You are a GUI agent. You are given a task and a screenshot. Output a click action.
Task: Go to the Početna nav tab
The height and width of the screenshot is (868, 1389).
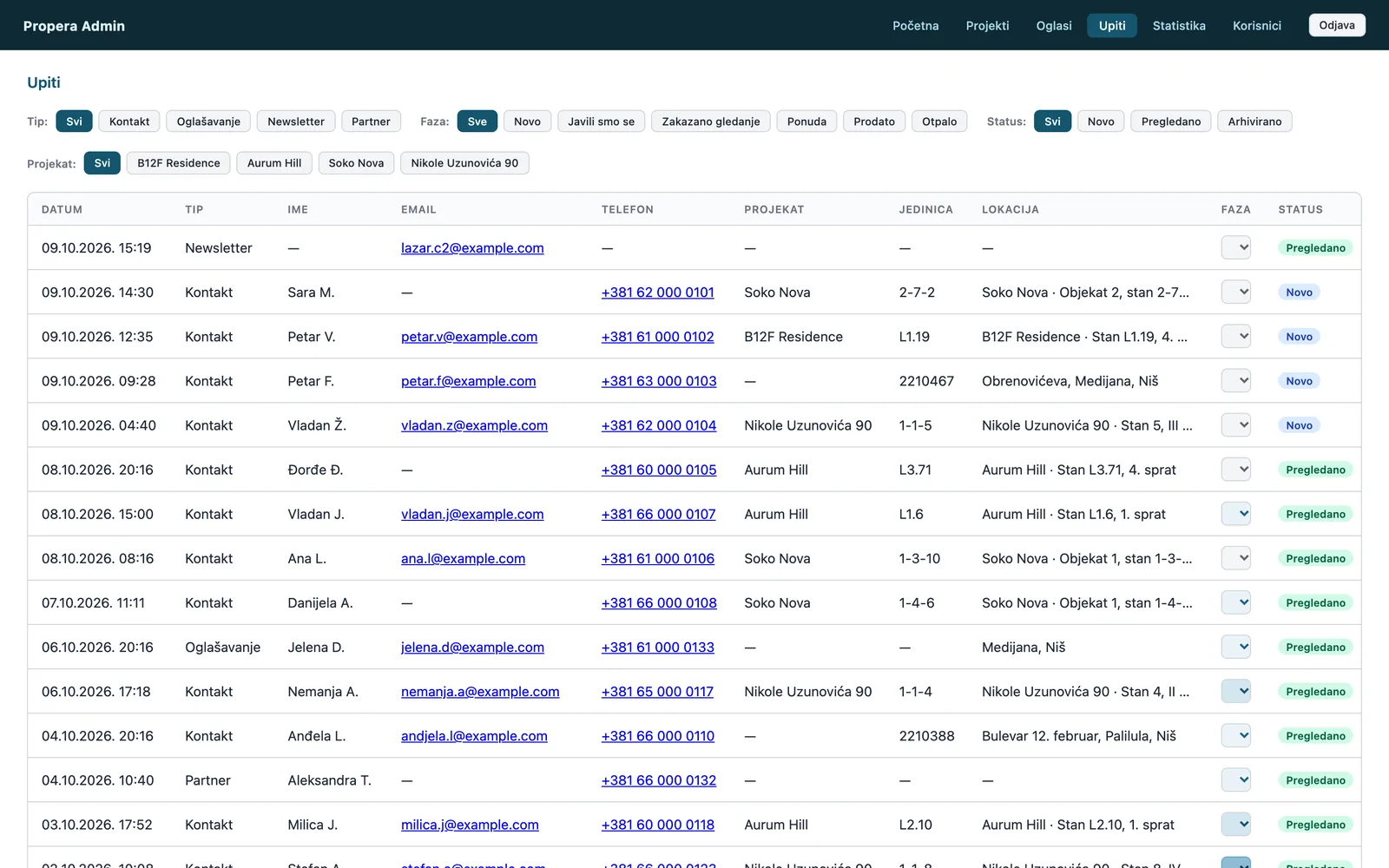pyautogui.click(x=915, y=25)
